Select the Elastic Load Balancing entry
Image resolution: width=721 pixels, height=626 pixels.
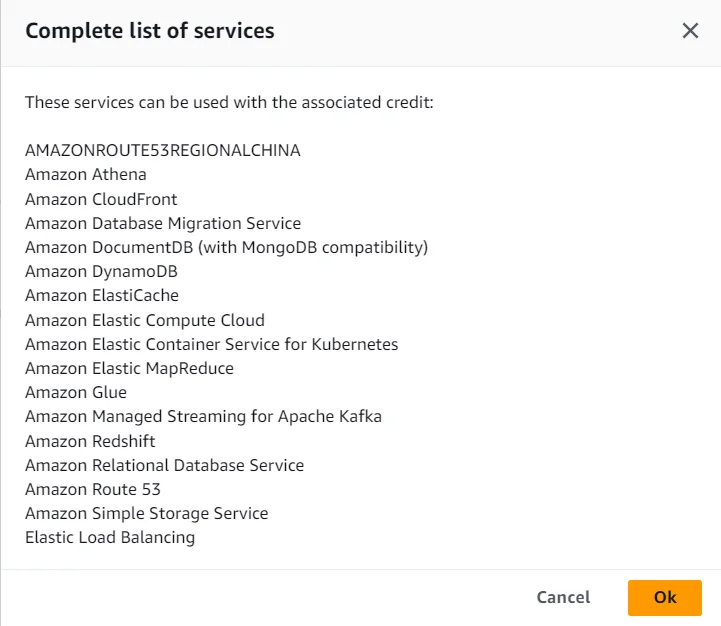(x=110, y=537)
